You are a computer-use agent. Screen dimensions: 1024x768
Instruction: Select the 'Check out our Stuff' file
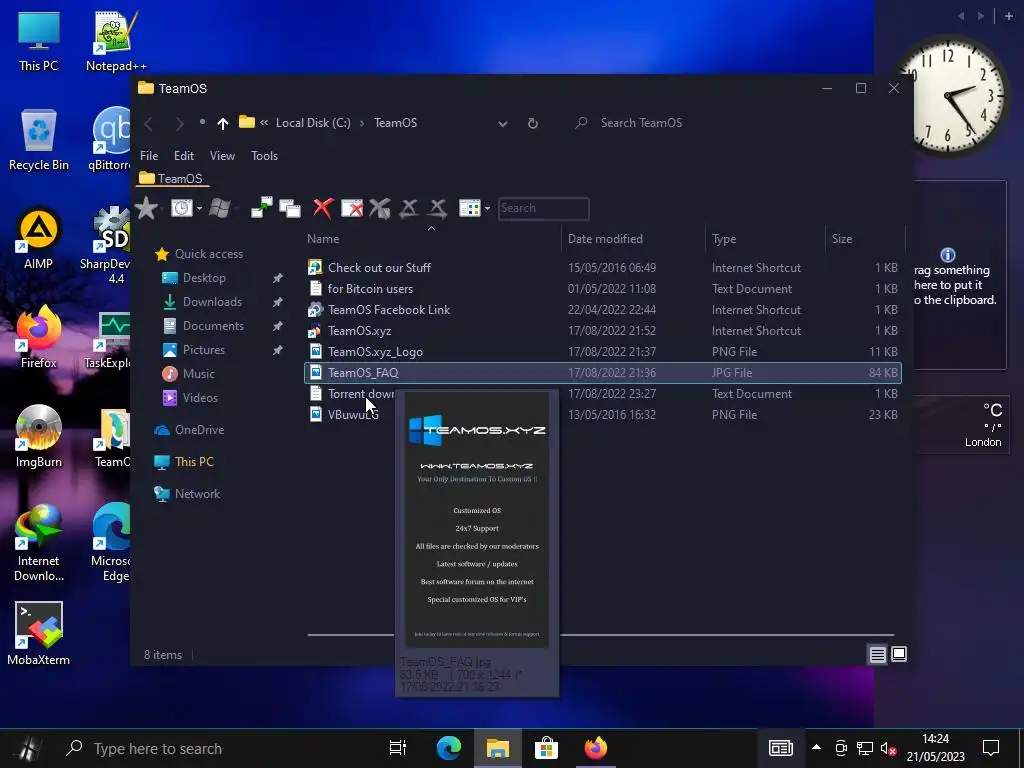click(x=603, y=268)
